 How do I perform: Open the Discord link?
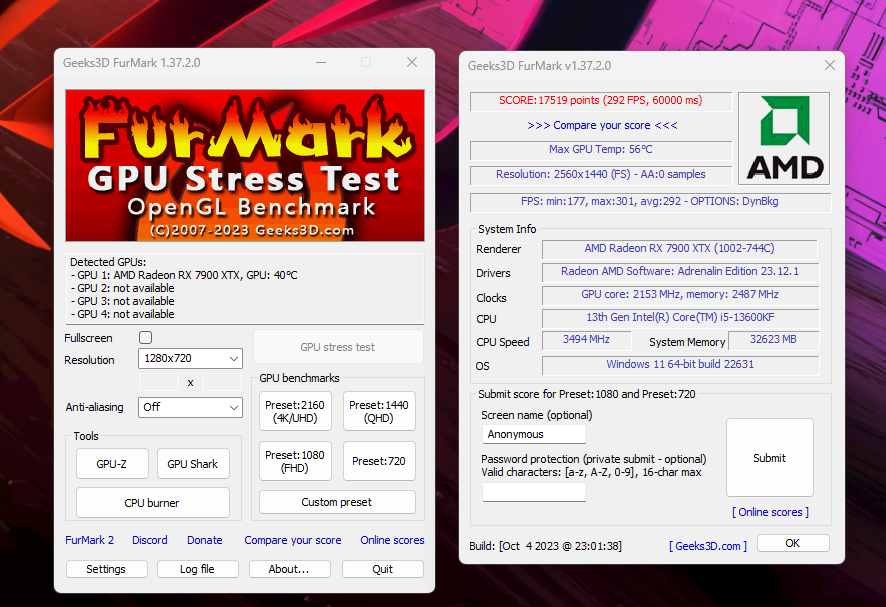coord(150,540)
